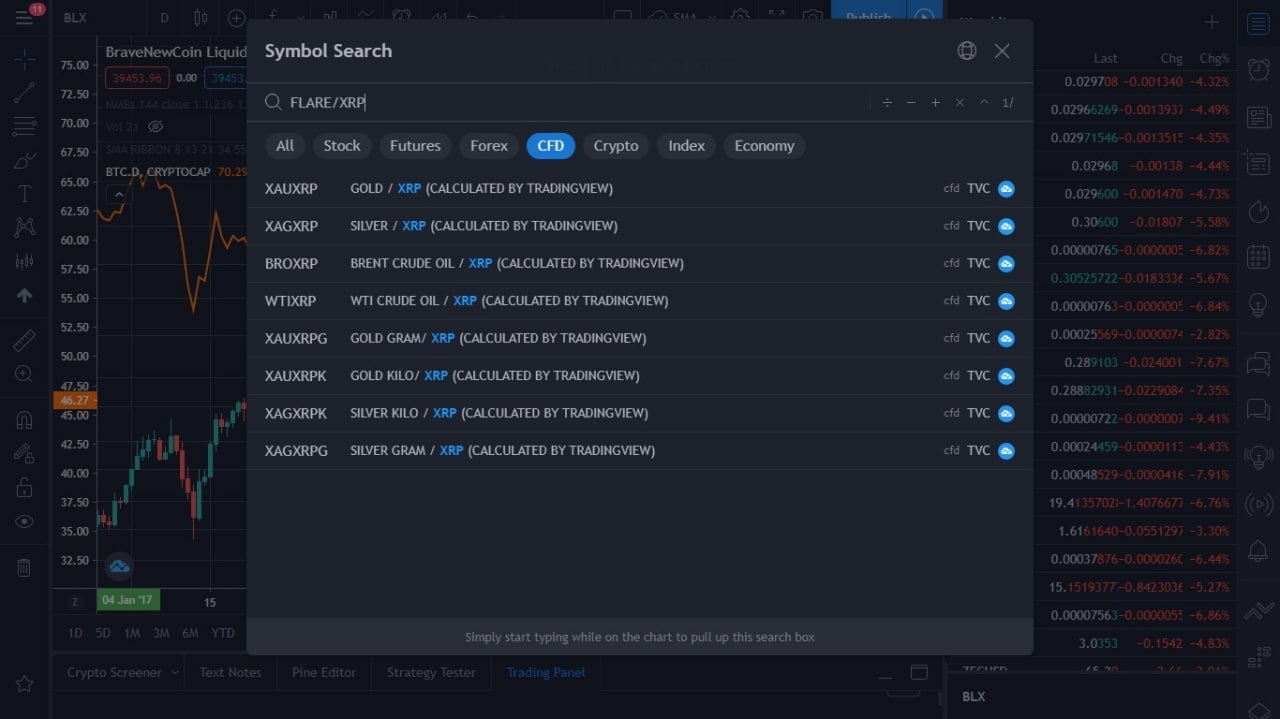Select the Crypto filter tab
This screenshot has height=719, width=1280.
point(616,146)
